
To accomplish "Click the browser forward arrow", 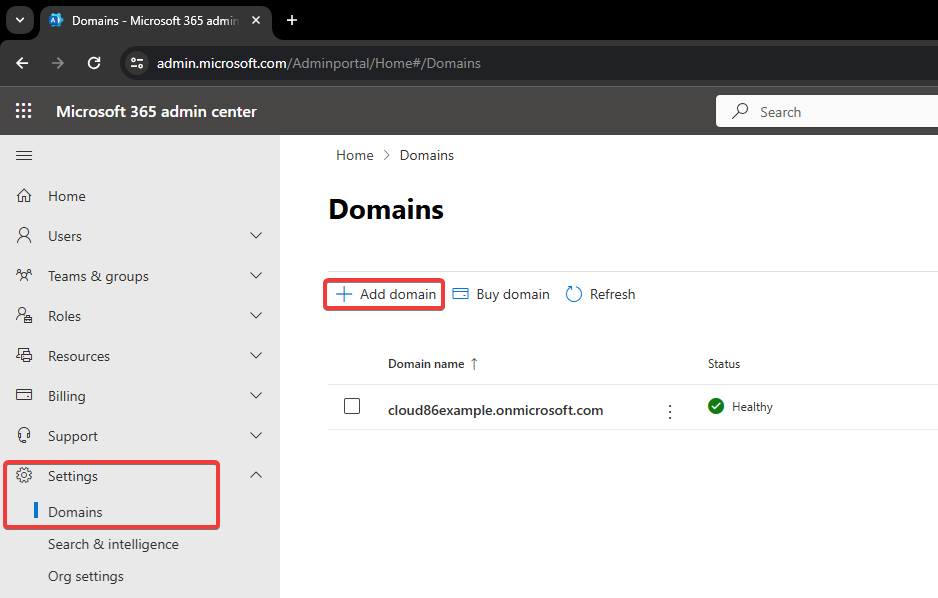I will coord(57,63).
